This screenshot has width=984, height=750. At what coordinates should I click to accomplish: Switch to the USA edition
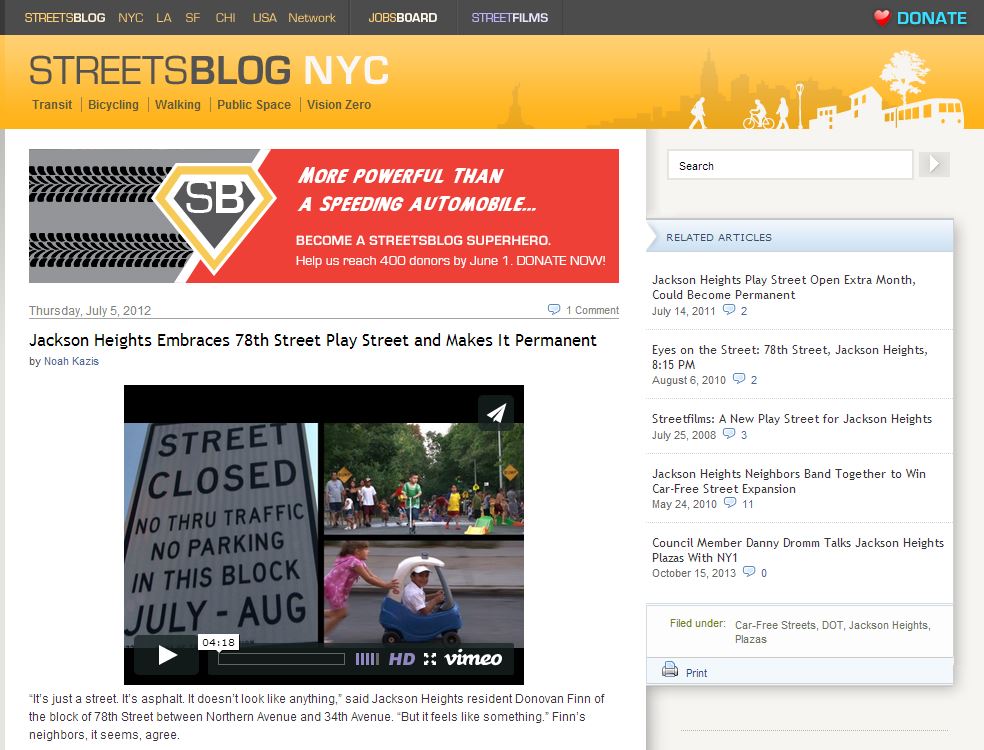(x=264, y=18)
